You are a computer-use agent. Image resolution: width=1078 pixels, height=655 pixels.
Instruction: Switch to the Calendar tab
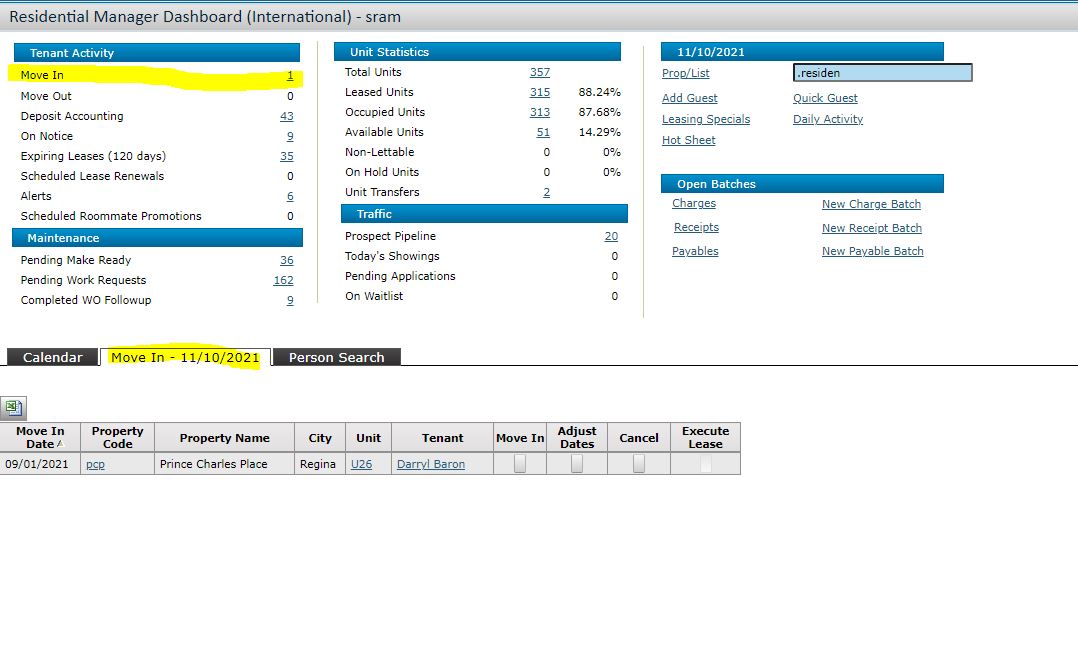tap(52, 357)
